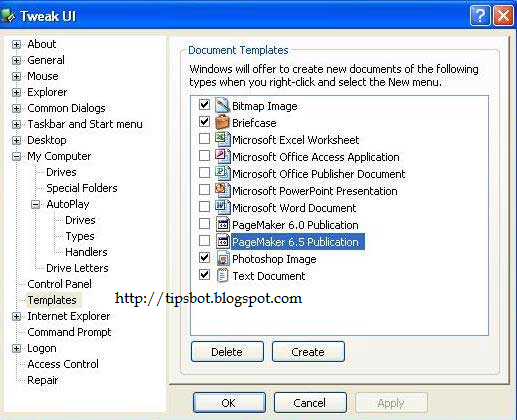This screenshot has width=517, height=420.
Task: Enable the Microsoft PowerPoint Presentation checkbox
Action: 204,189
